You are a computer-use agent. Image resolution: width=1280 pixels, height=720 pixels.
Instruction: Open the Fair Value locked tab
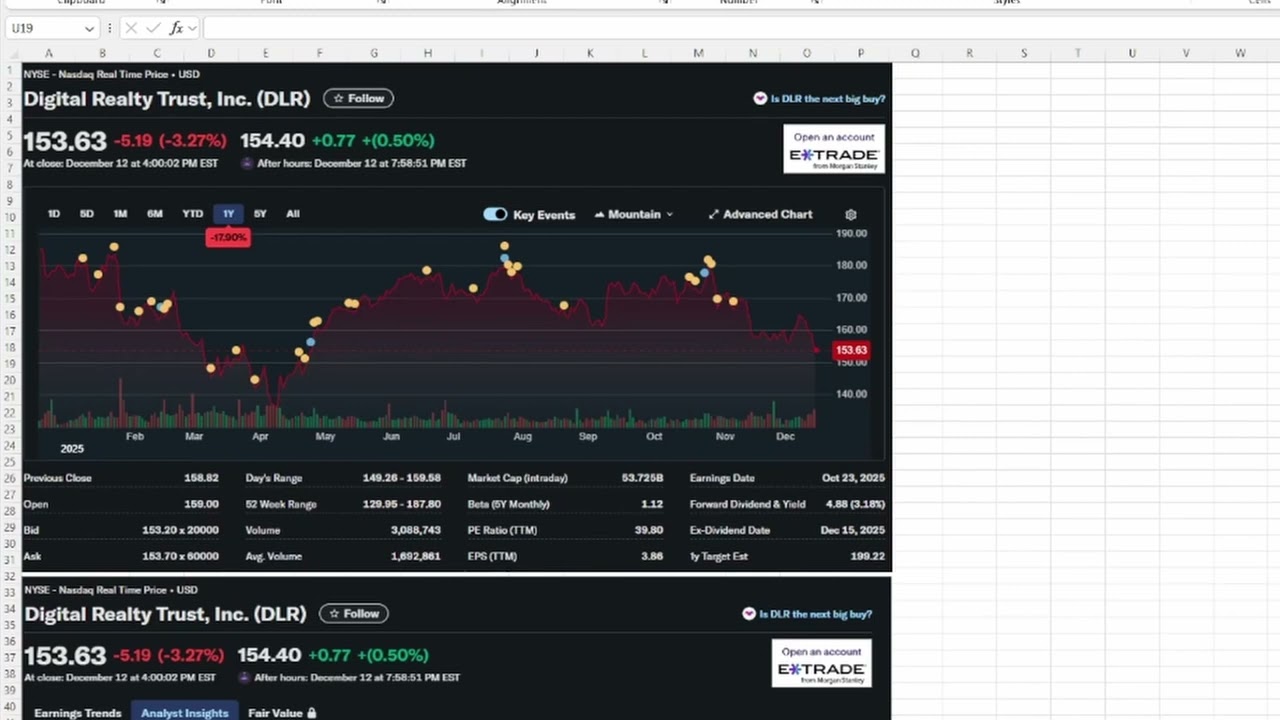pos(282,713)
